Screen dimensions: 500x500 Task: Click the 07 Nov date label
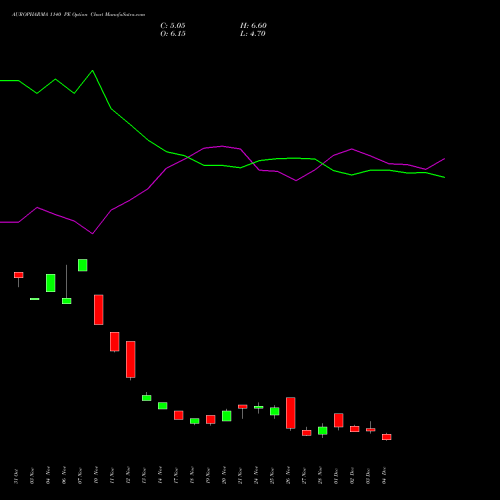pyautogui.click(x=80, y=476)
